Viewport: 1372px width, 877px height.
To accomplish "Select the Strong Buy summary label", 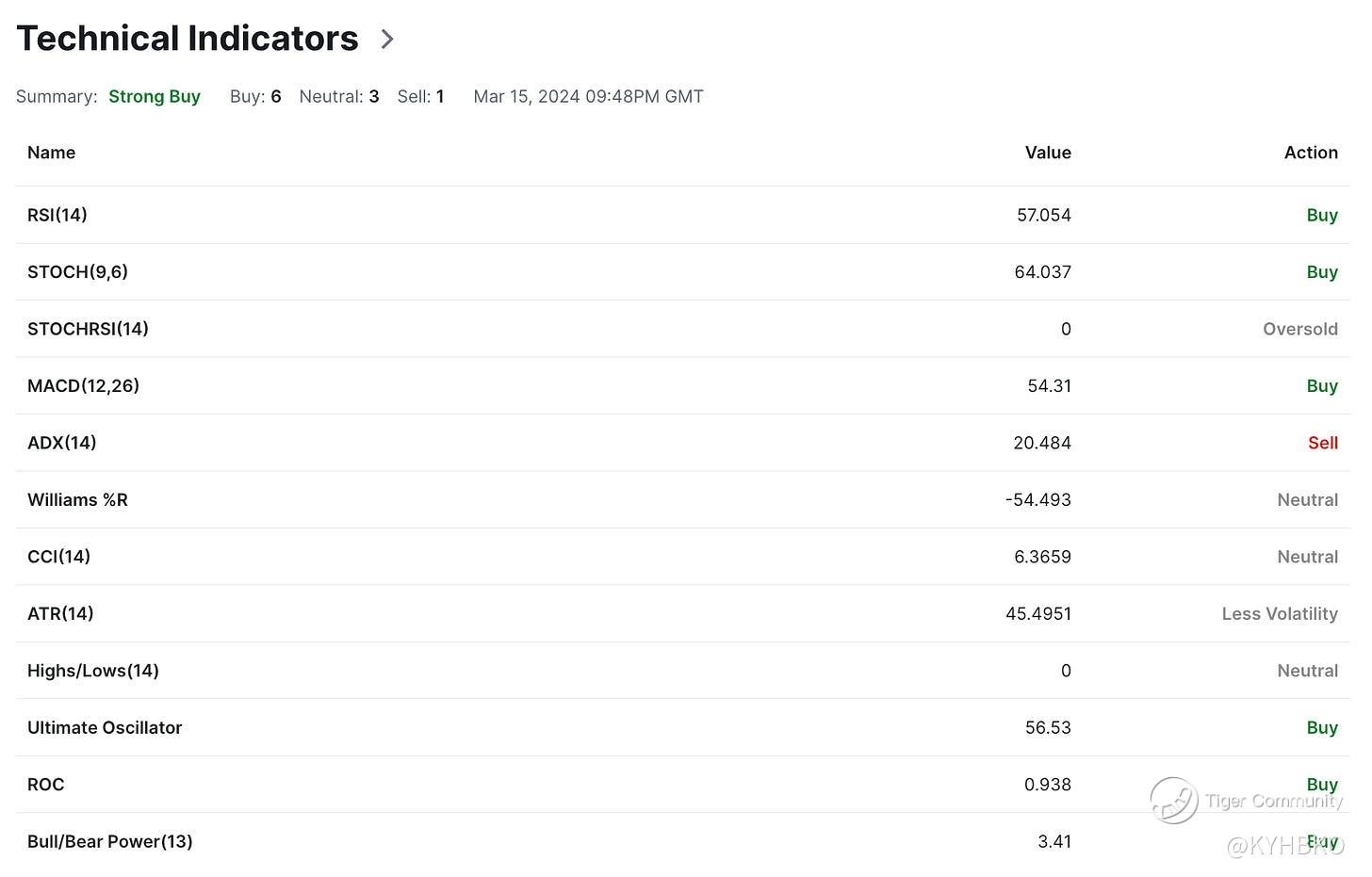I will point(155,96).
